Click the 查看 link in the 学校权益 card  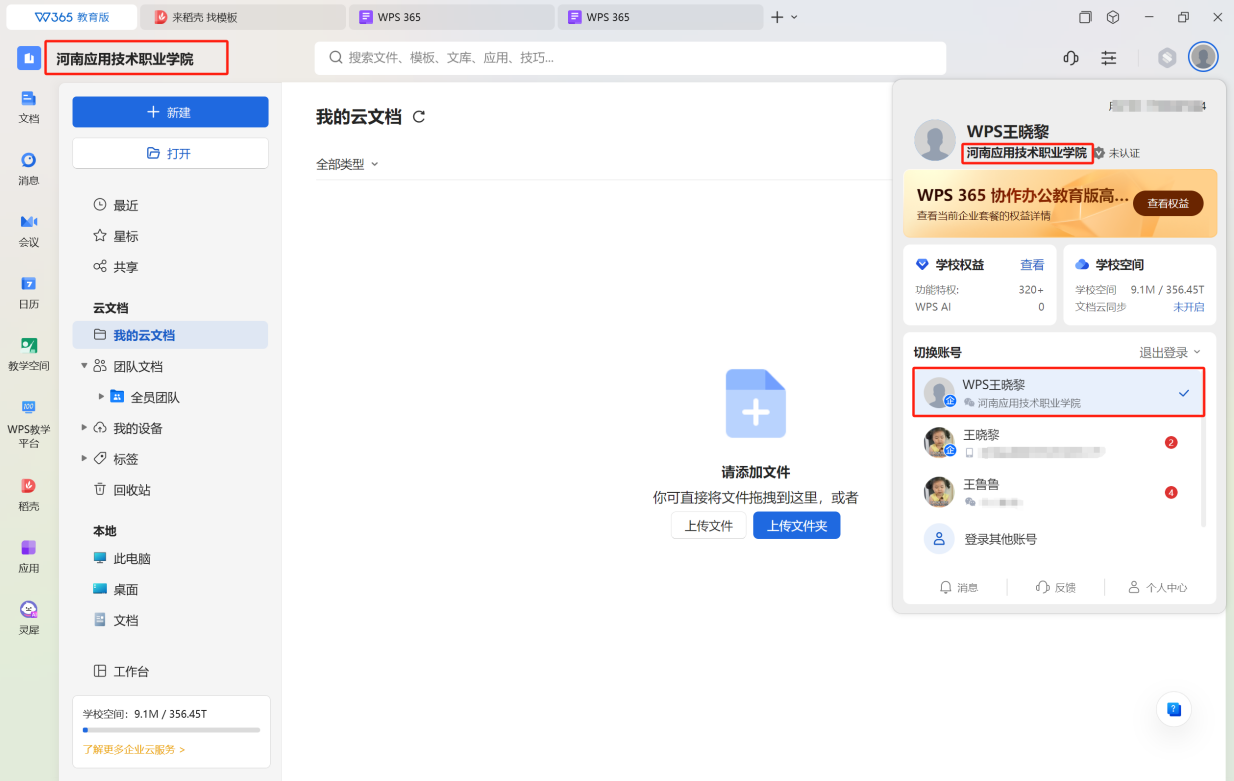[x=1032, y=265]
